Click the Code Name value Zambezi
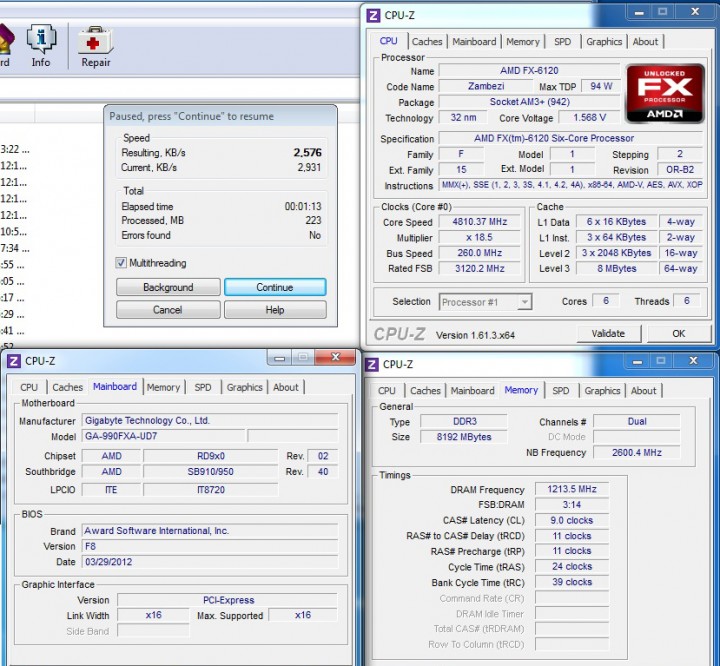Image resolution: width=720 pixels, height=666 pixels. (486, 86)
